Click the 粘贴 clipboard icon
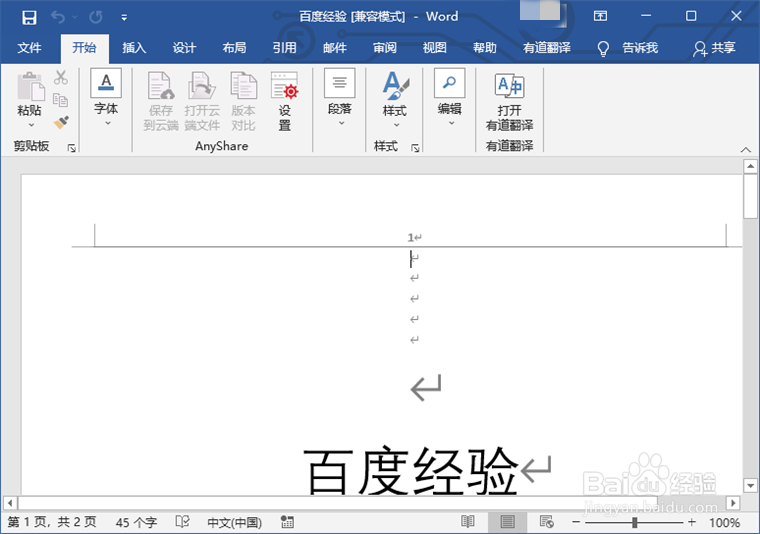 [x=30, y=87]
